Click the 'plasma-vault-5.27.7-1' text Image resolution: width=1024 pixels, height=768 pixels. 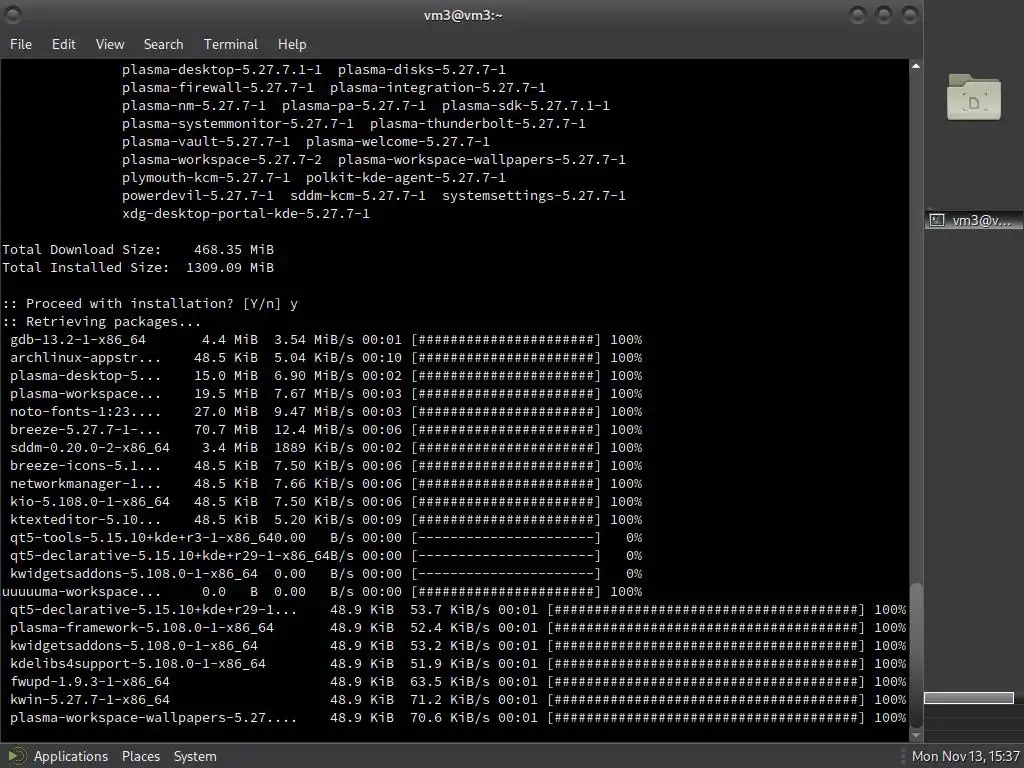(206, 142)
